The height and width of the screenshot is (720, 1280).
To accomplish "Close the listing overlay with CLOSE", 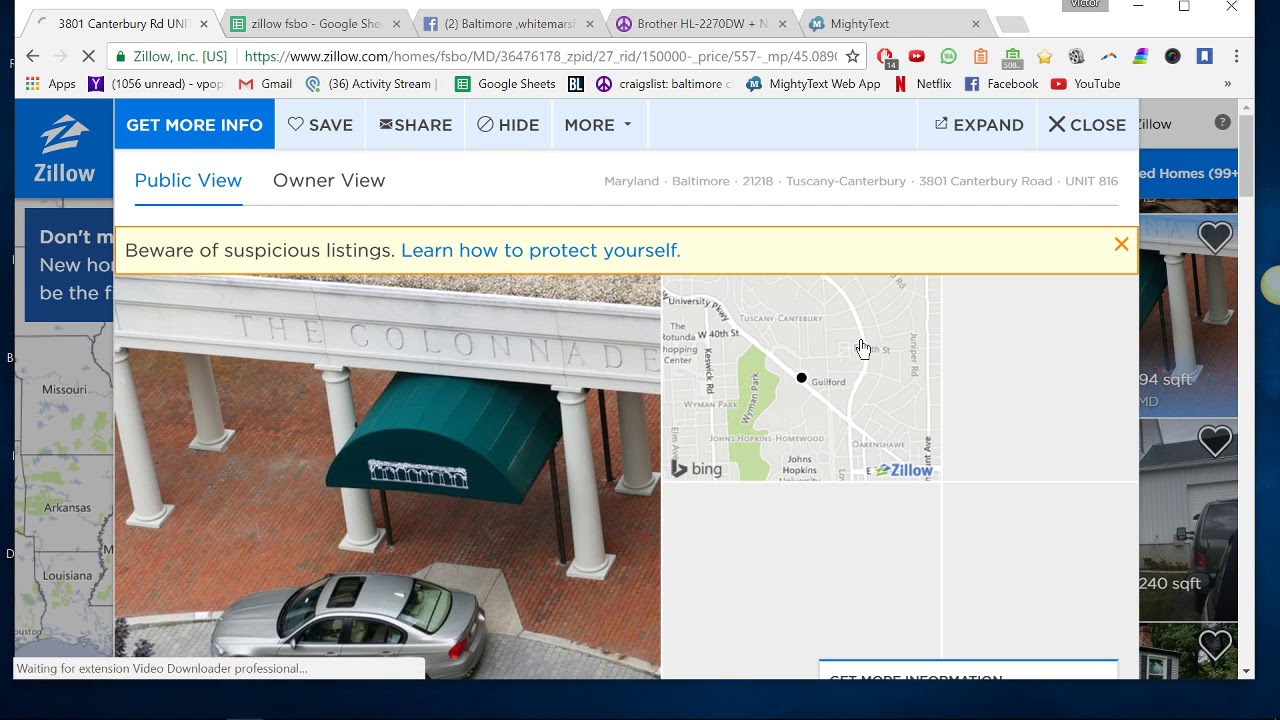I will [x=1087, y=125].
